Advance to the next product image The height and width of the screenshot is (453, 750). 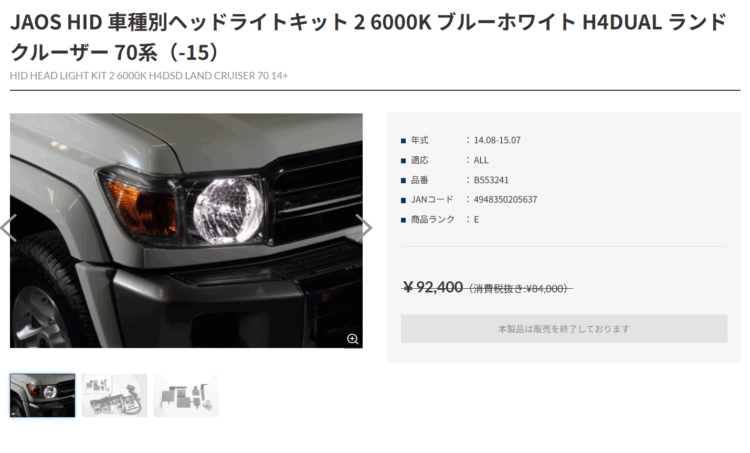pos(364,228)
